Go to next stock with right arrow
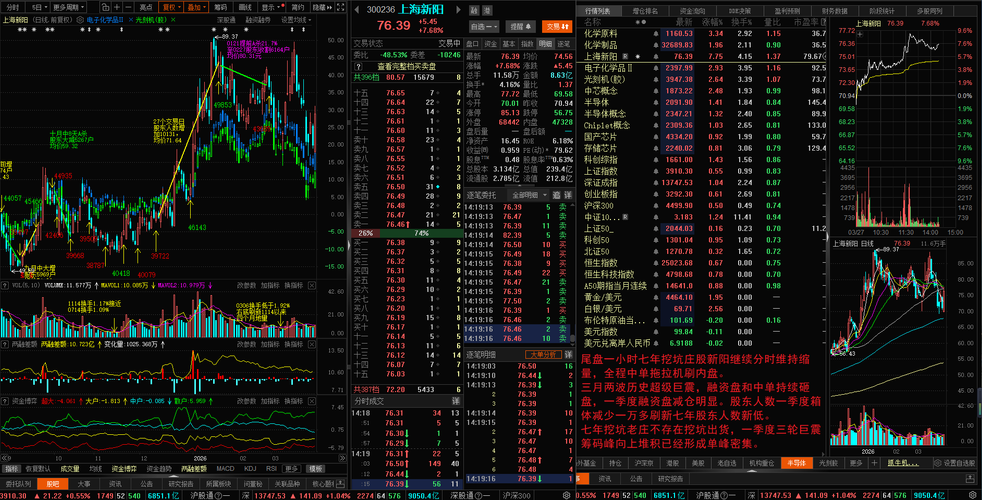 coord(458,10)
